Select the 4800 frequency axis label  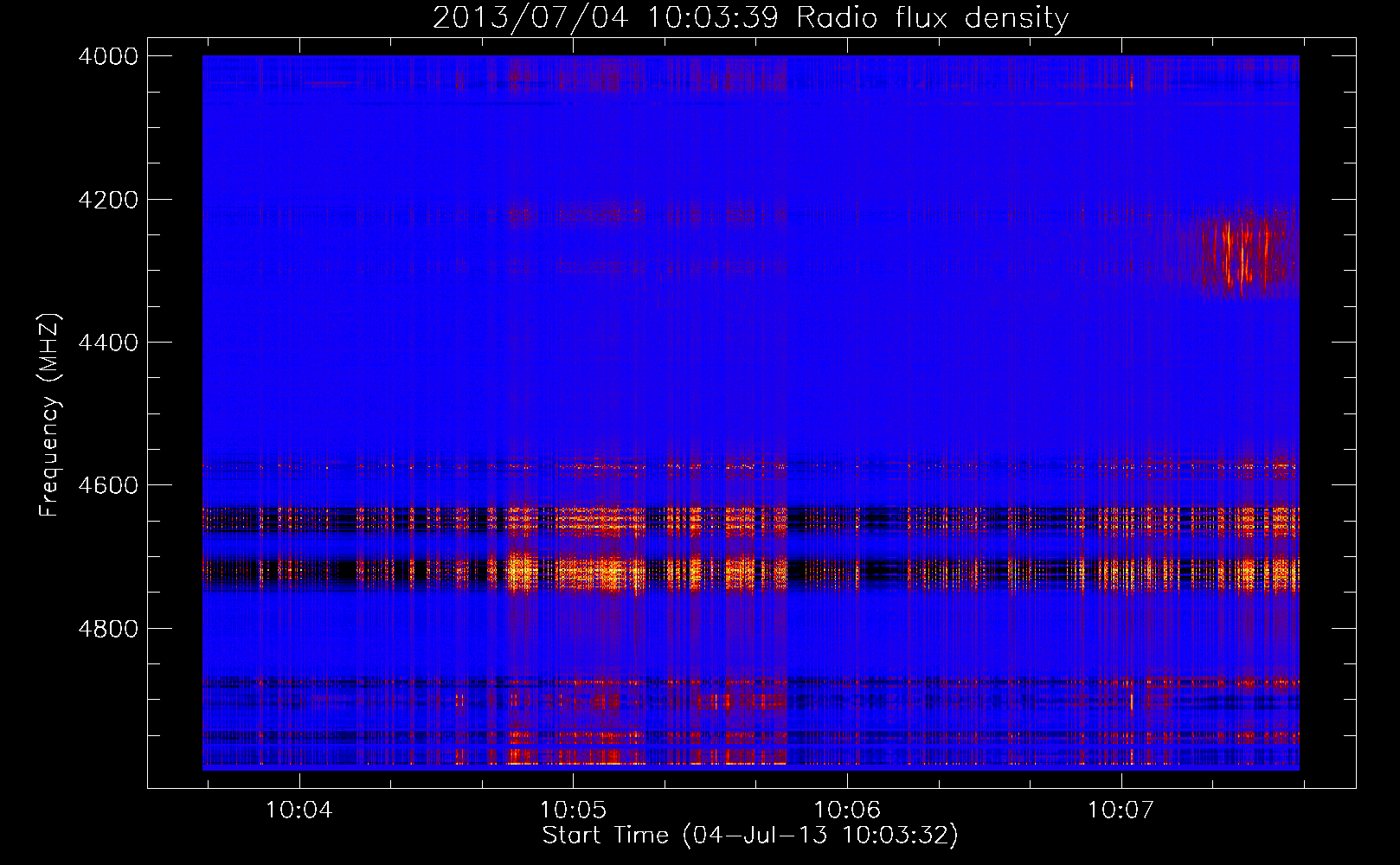107,629
